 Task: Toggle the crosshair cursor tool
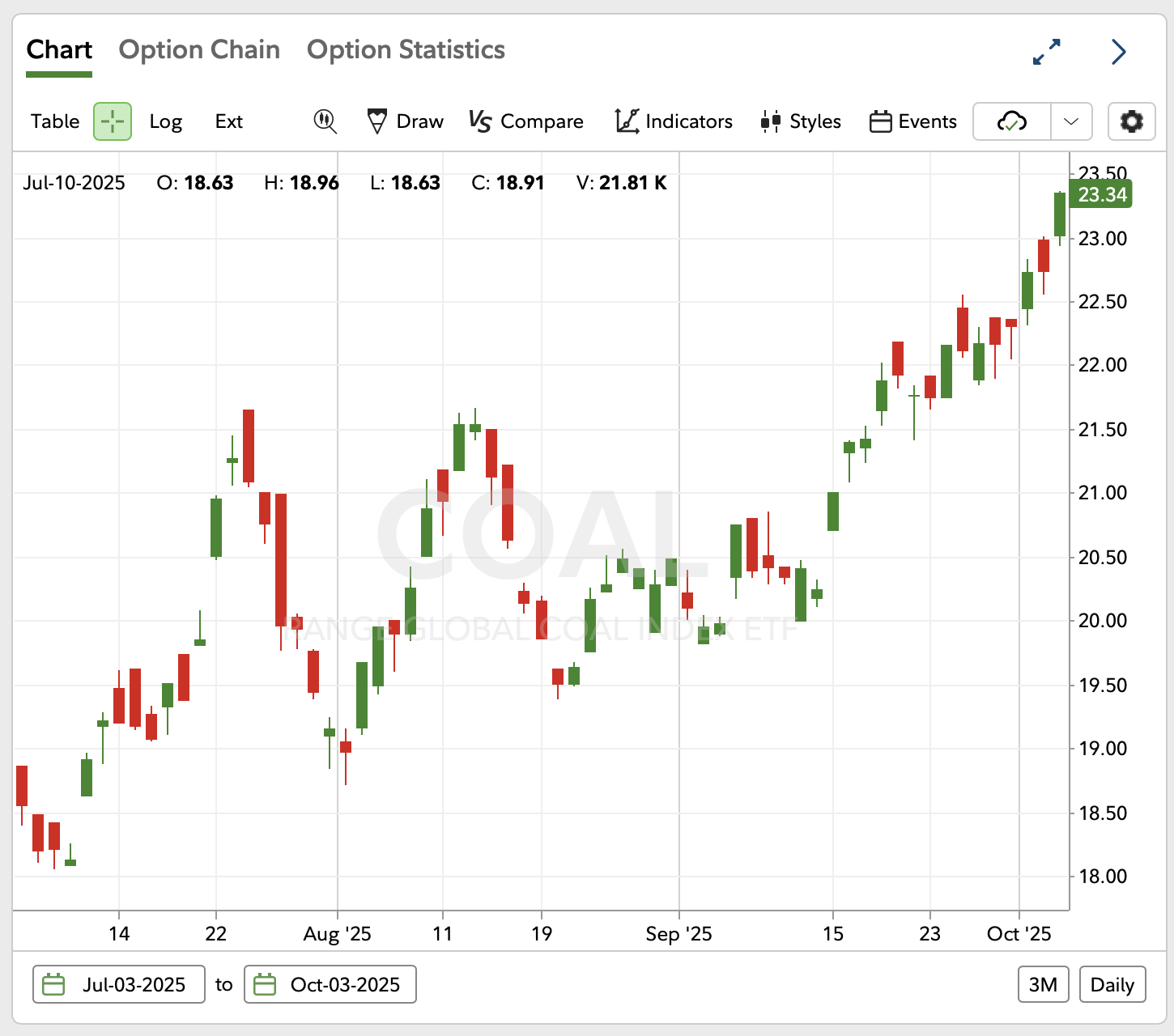tap(113, 121)
